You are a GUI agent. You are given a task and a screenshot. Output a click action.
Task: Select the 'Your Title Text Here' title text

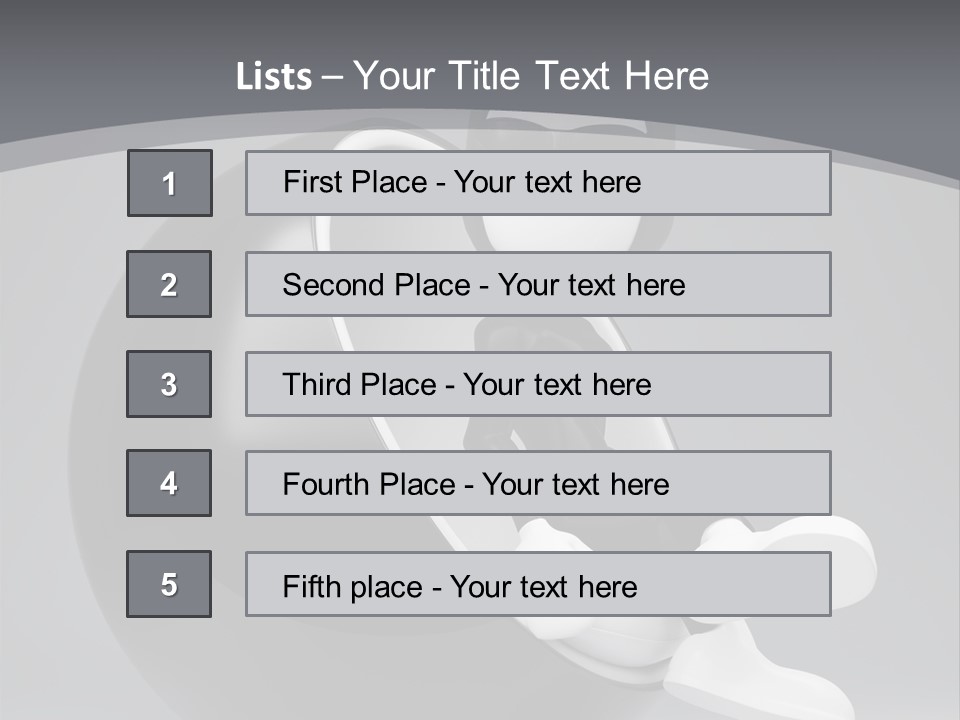click(x=531, y=76)
